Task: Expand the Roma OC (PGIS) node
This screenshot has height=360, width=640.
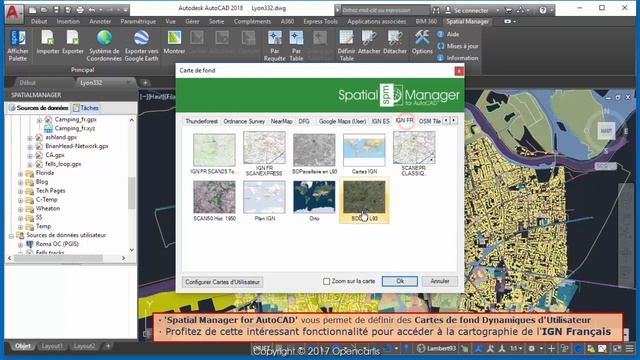Action: (20, 244)
